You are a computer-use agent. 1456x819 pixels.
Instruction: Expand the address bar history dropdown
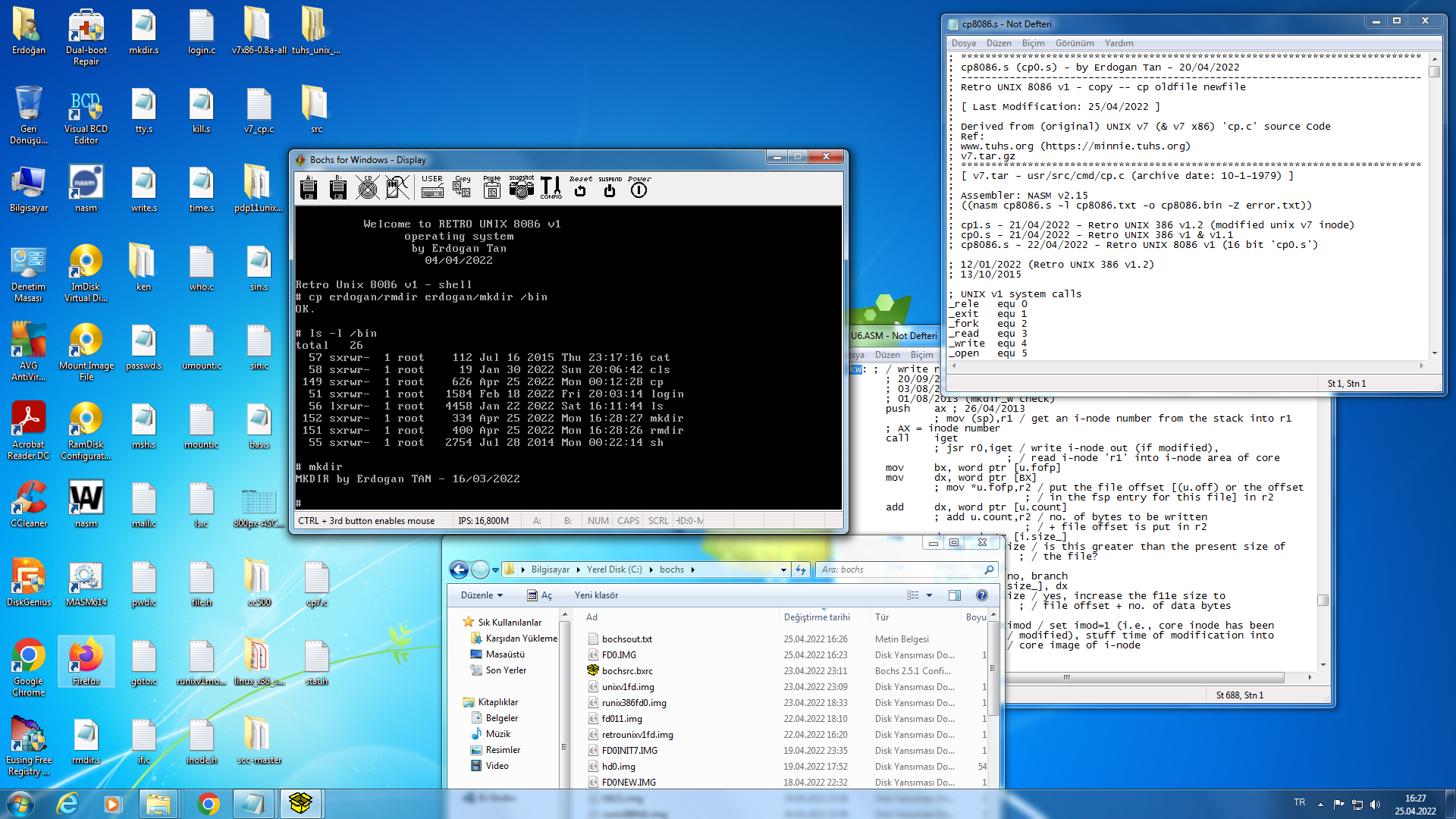[783, 570]
